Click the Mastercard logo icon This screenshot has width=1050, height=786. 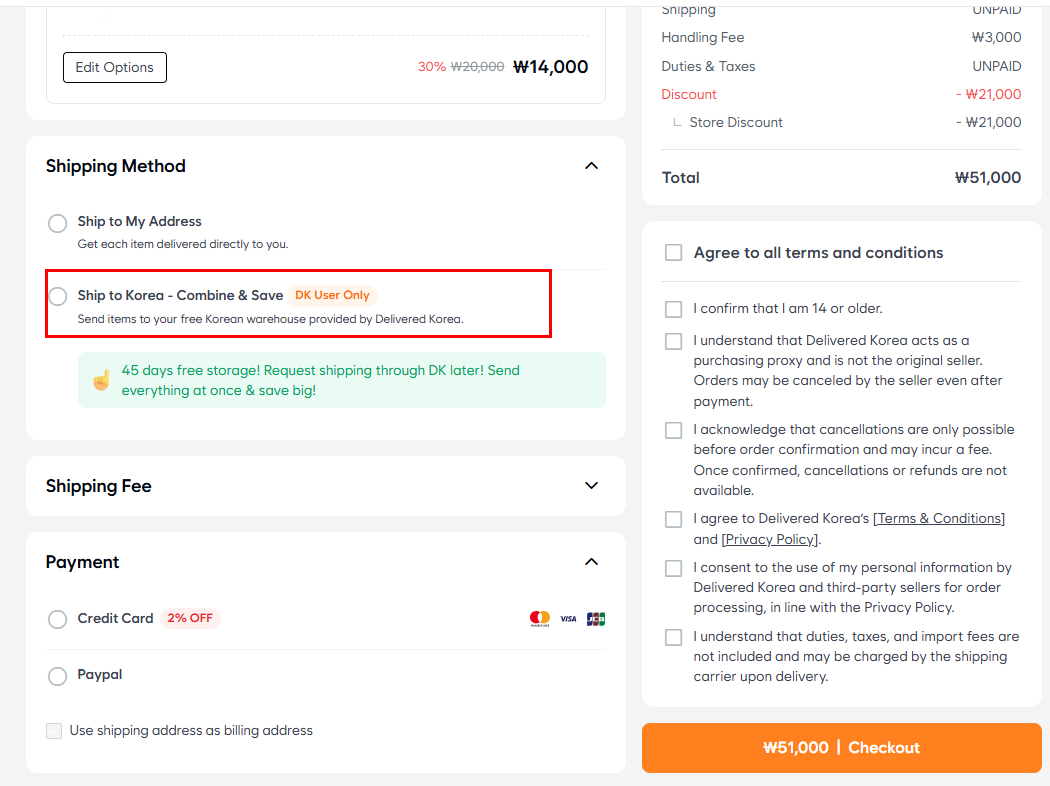click(540, 619)
